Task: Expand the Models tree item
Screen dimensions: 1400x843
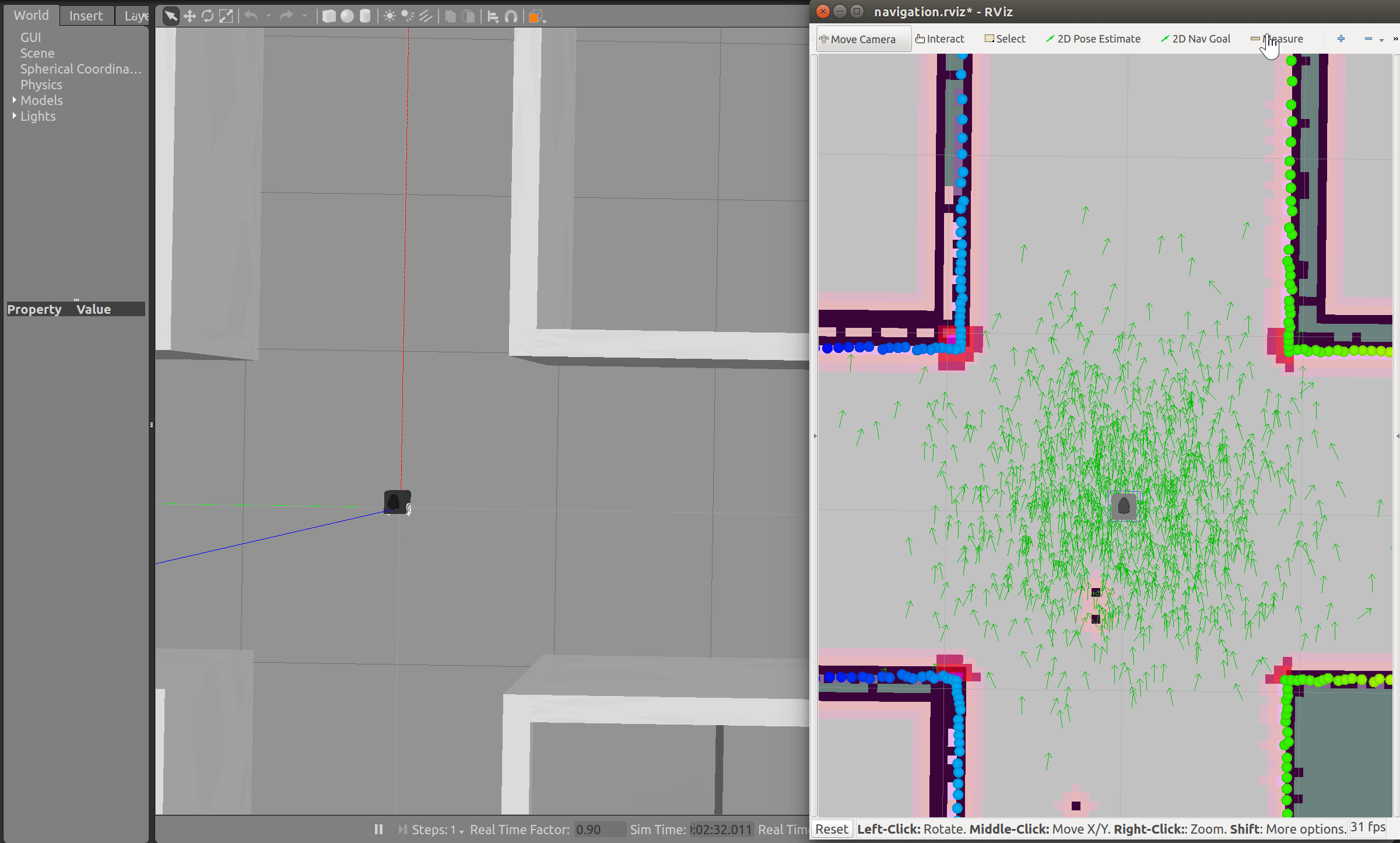Action: (x=14, y=100)
